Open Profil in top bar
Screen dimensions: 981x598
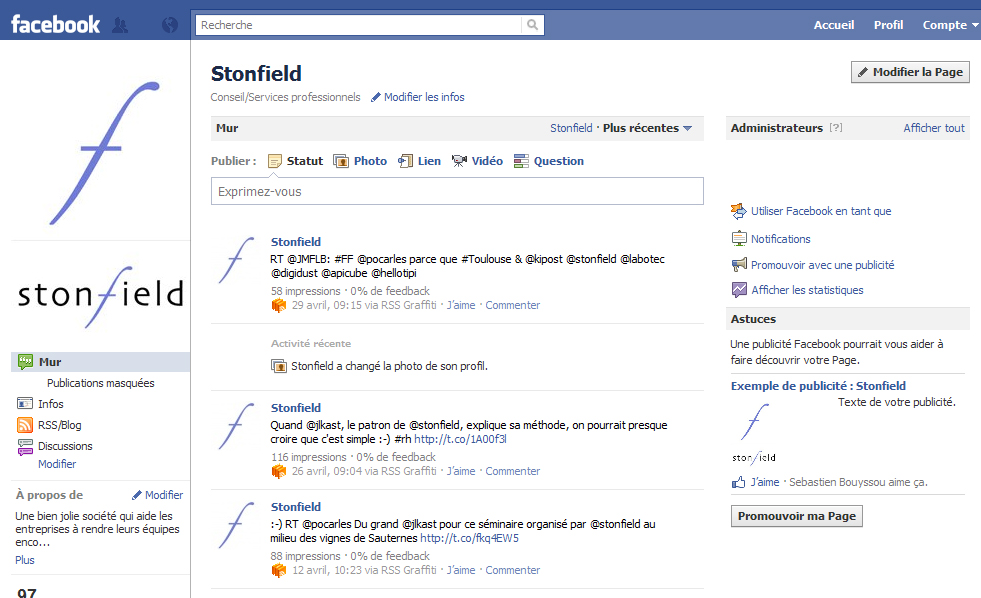tap(888, 25)
